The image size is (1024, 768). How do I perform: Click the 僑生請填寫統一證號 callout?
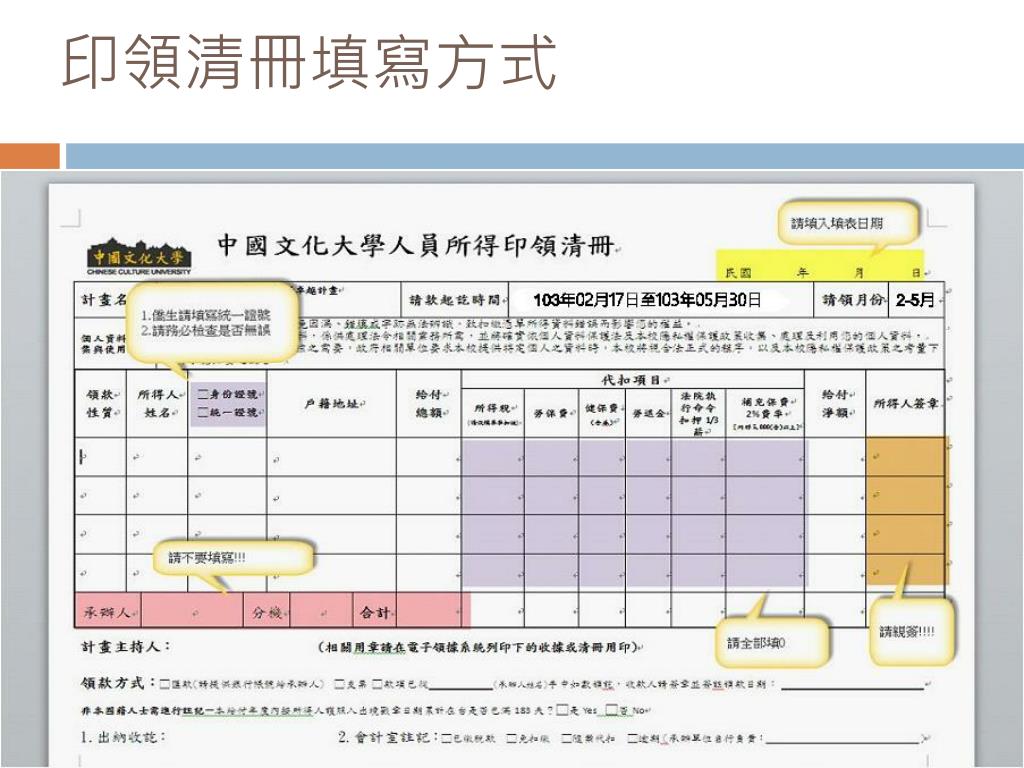click(213, 322)
